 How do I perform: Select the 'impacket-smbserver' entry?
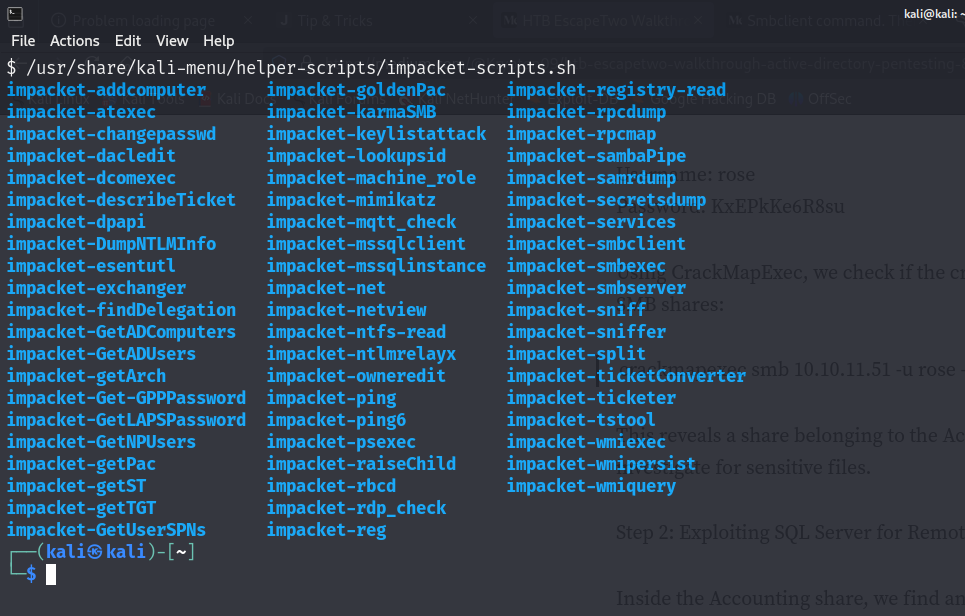pos(596,288)
